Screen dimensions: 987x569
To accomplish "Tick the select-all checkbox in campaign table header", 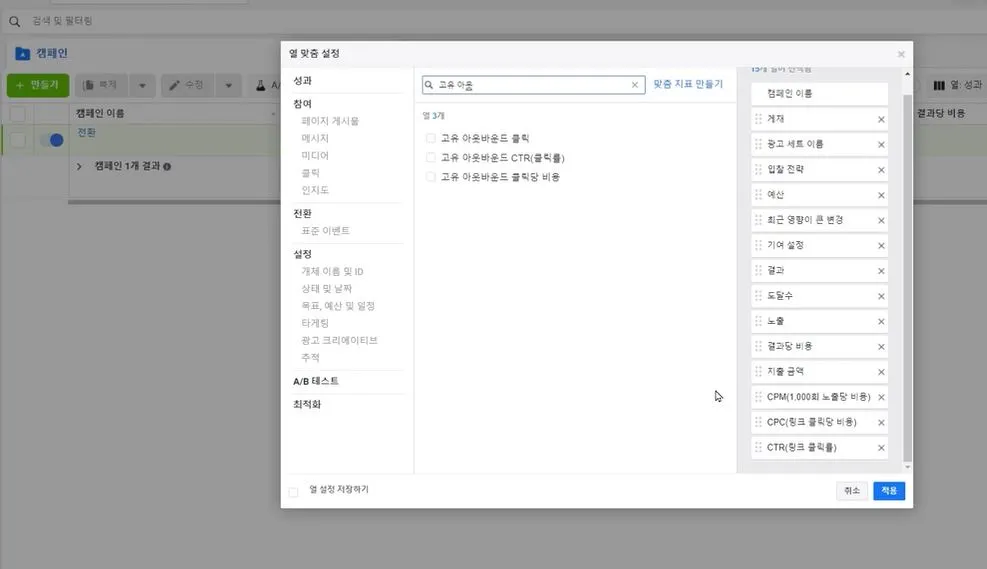I will 18,114.
